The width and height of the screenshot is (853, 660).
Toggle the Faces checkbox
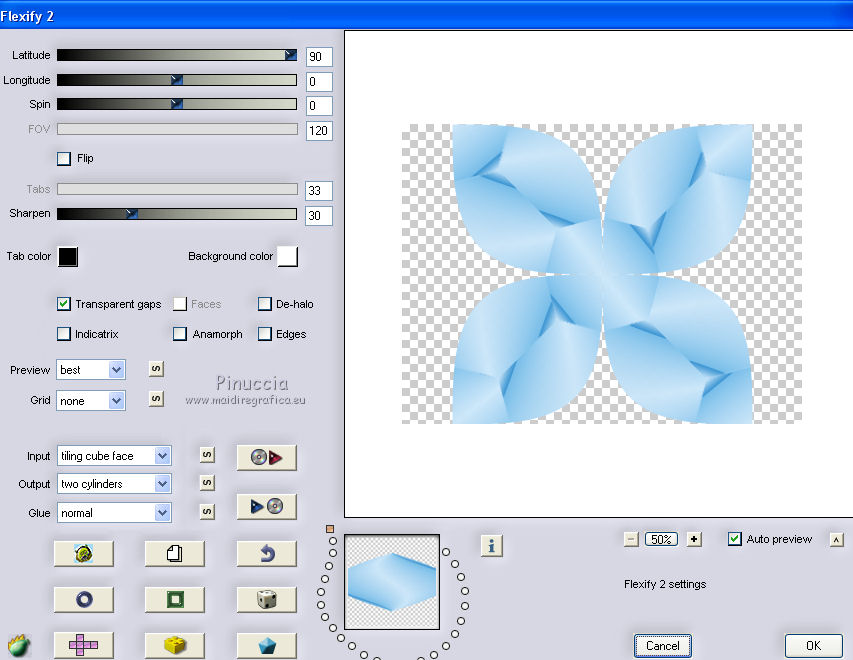point(180,304)
